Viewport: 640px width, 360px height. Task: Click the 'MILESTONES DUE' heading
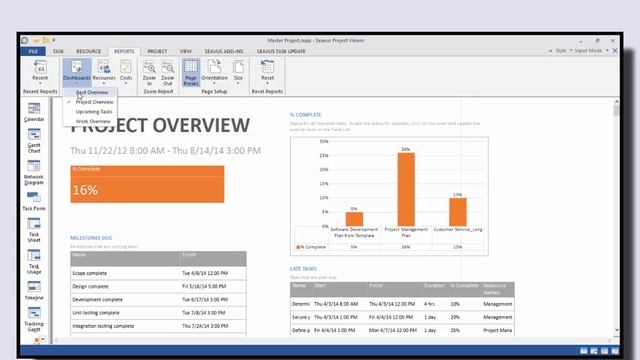click(91, 238)
